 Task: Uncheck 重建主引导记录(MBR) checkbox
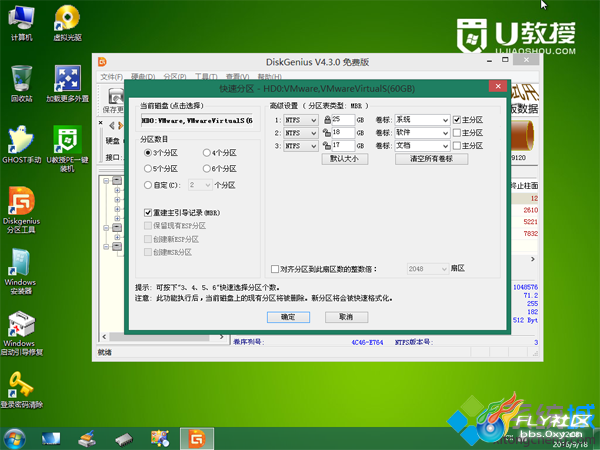(148, 212)
